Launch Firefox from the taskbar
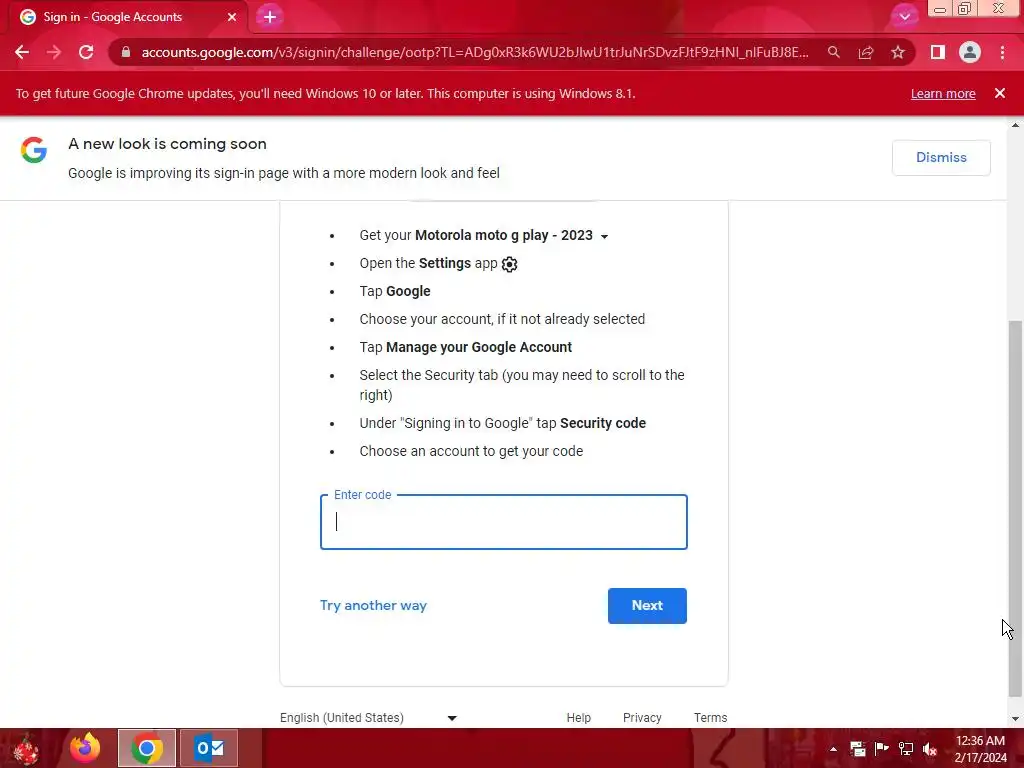 click(x=85, y=748)
